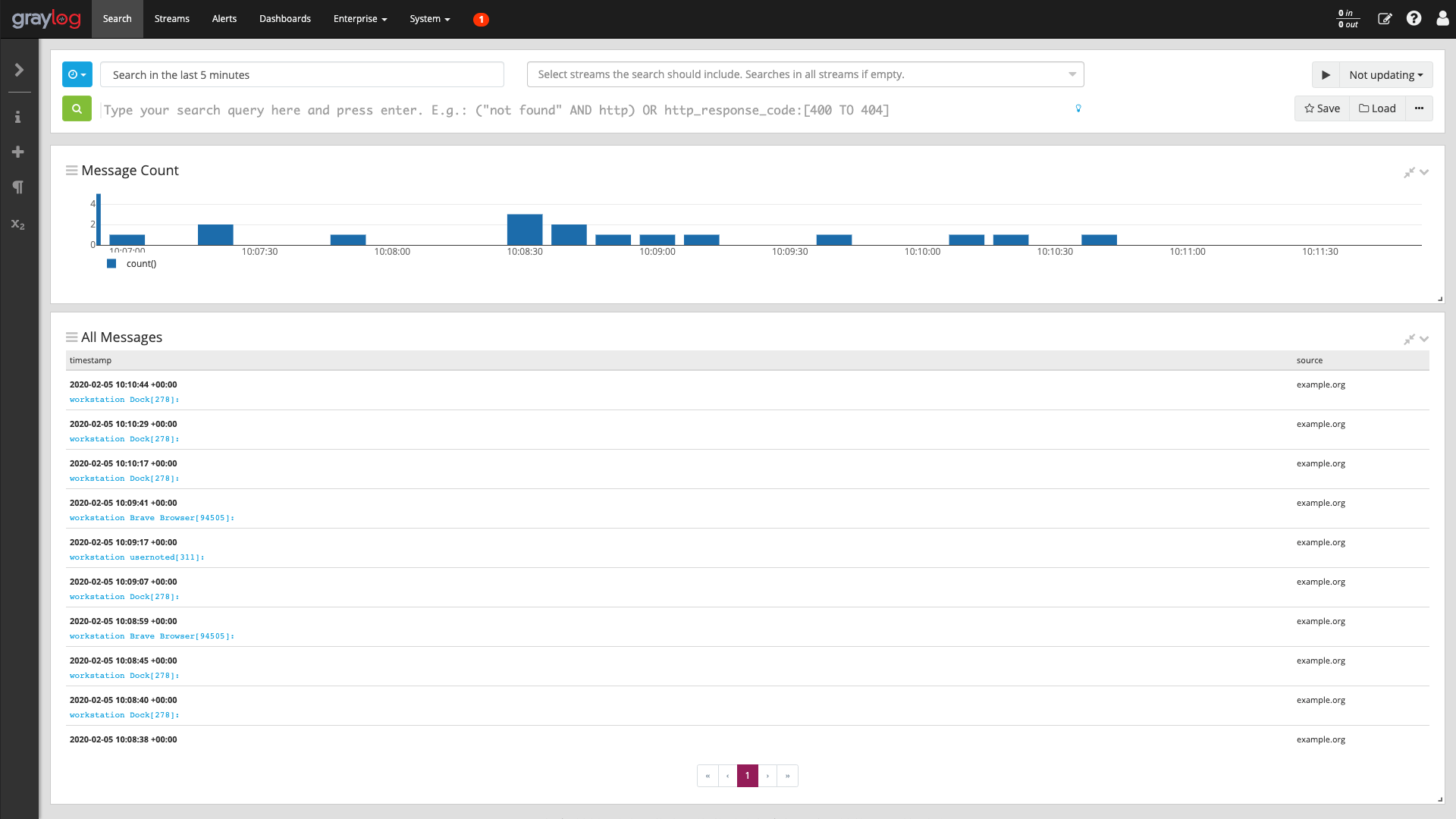Open the help question mark icon
Screen dimensions: 1456x819
click(1414, 18)
